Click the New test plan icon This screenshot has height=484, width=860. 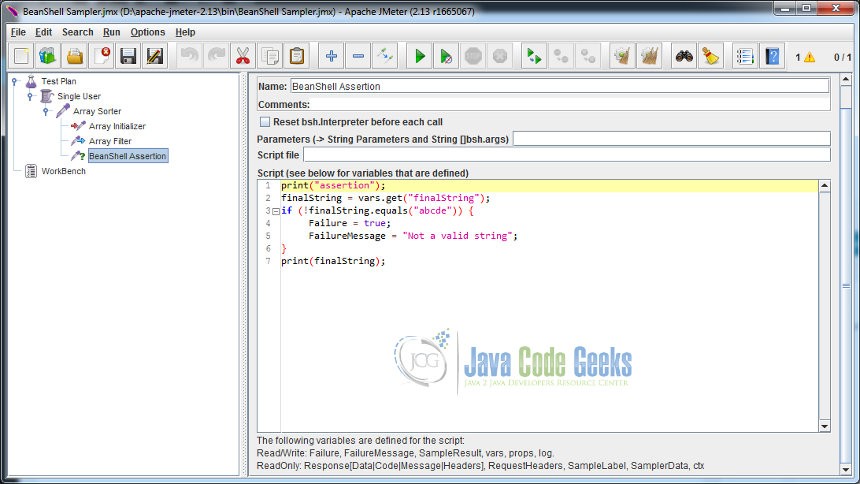pyautogui.click(x=21, y=56)
